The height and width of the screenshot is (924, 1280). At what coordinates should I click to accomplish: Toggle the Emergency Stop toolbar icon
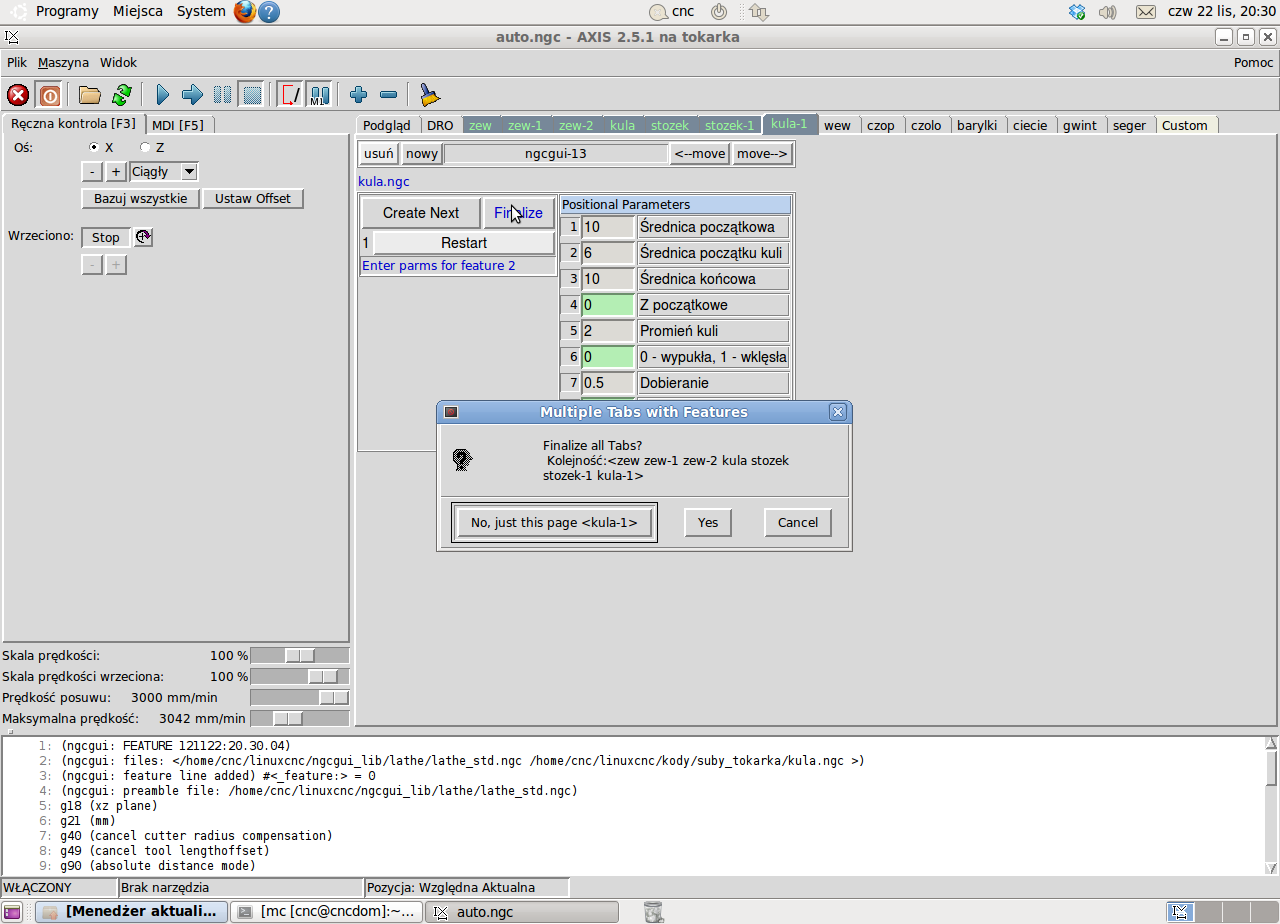18,95
